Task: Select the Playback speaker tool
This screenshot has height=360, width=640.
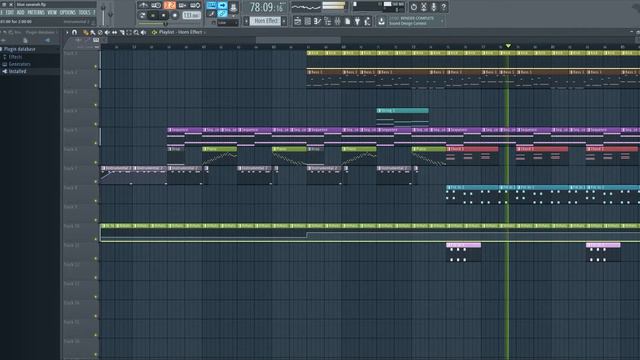Action: pyautogui.click(x=143, y=32)
